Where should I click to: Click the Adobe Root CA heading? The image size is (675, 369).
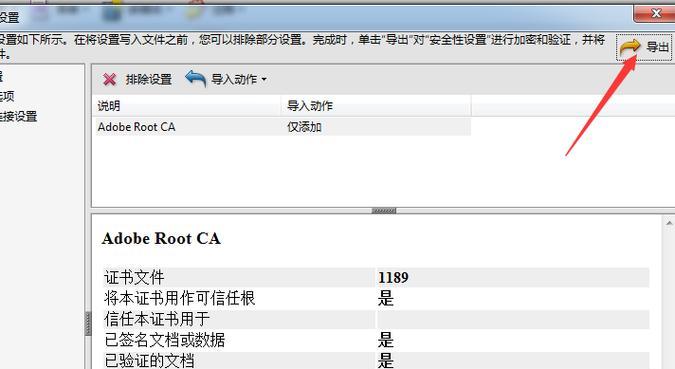coord(161,239)
